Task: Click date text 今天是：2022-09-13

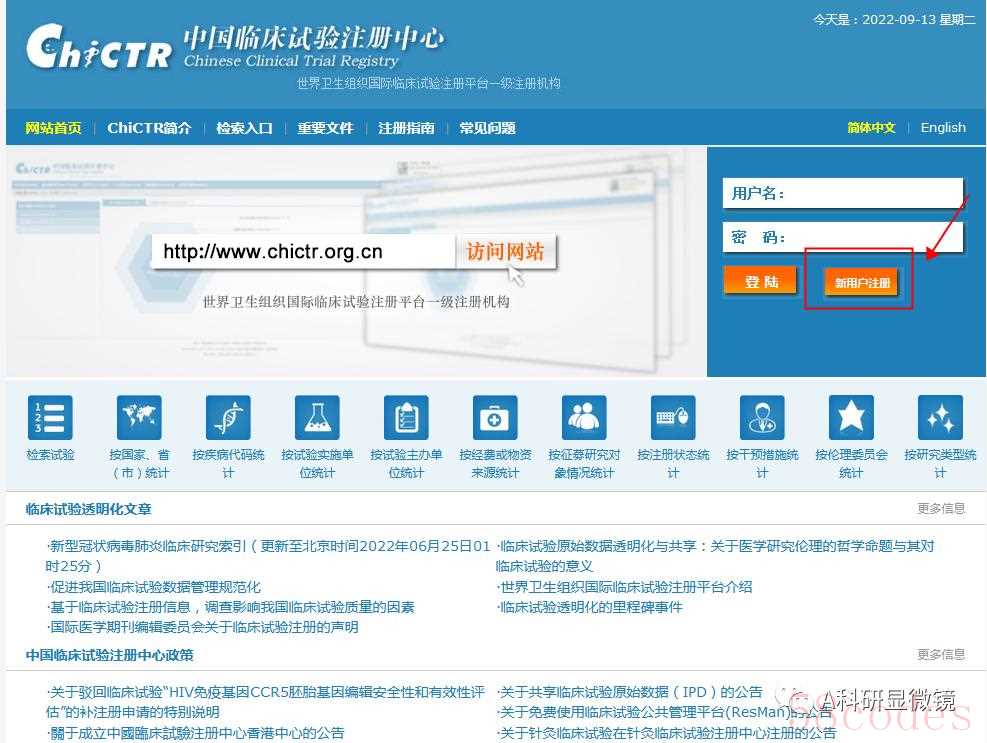Action: pyautogui.click(x=894, y=20)
